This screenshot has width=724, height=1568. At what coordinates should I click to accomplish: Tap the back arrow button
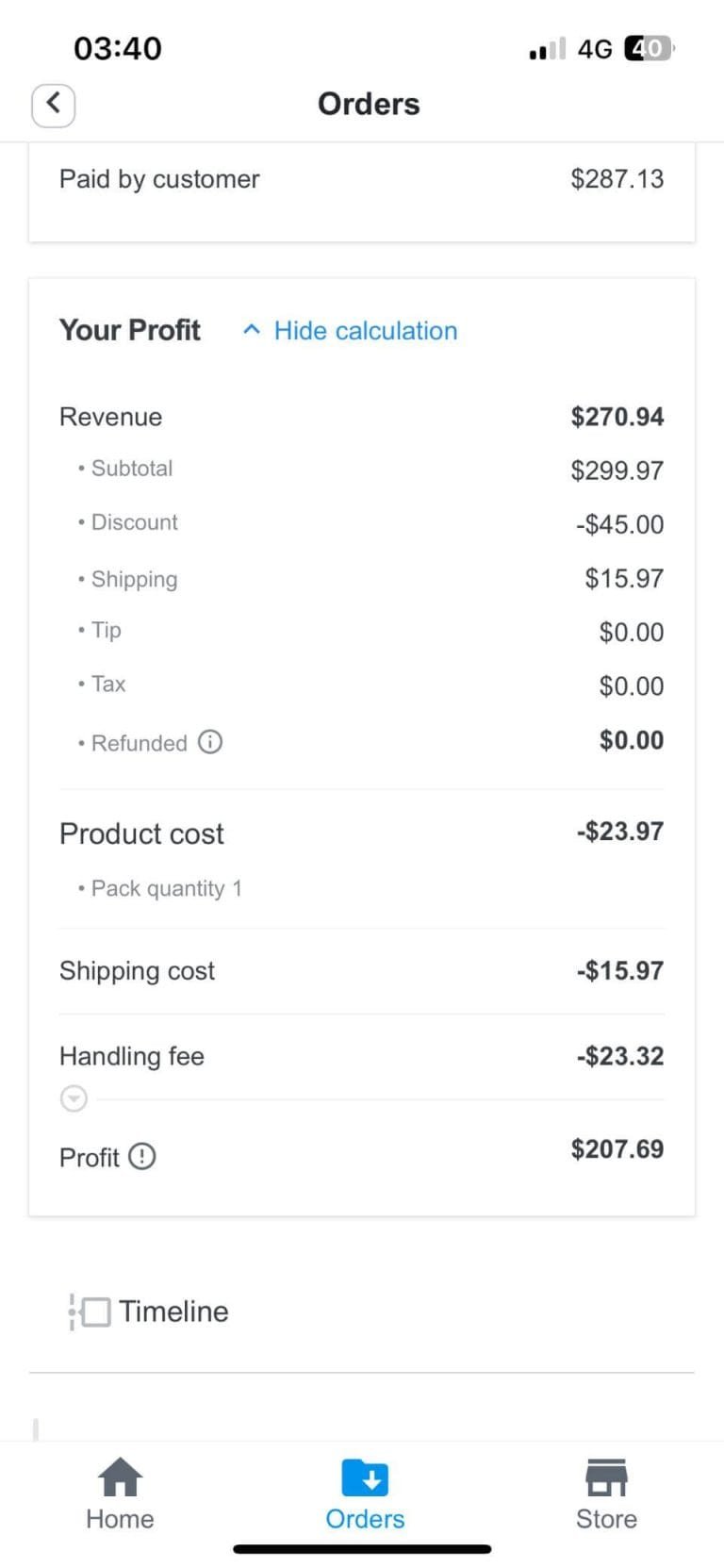tap(53, 104)
